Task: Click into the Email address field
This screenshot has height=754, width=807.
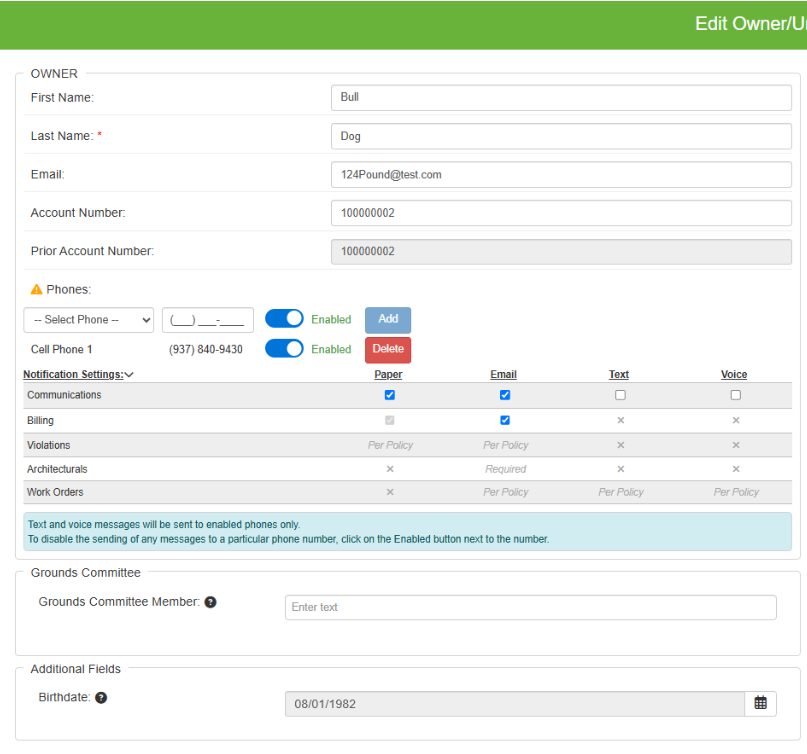Action: pyautogui.click(x=561, y=174)
